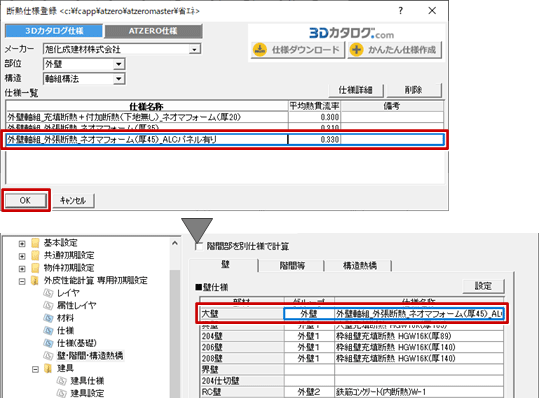Select the 204壁 row in wall table
The width and height of the screenshot is (539, 398).
(352, 336)
